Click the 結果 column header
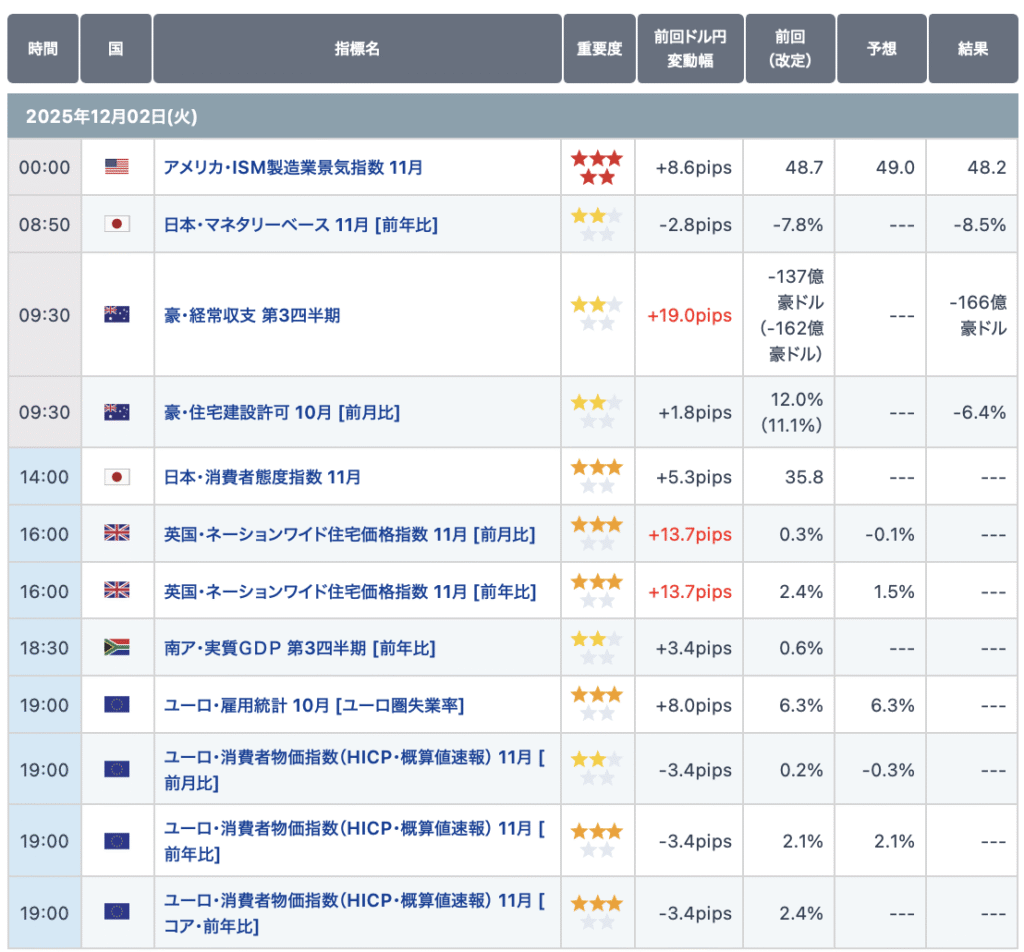 point(972,48)
